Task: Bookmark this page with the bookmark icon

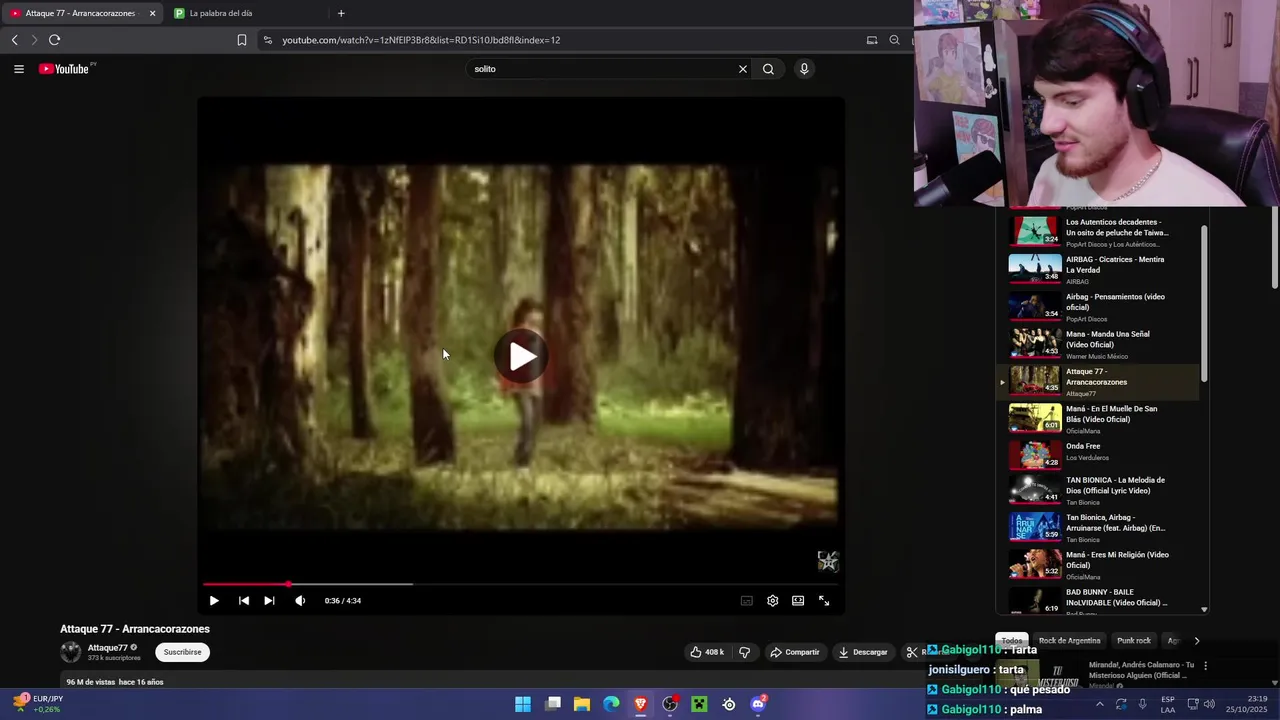Action: pyautogui.click(x=242, y=40)
